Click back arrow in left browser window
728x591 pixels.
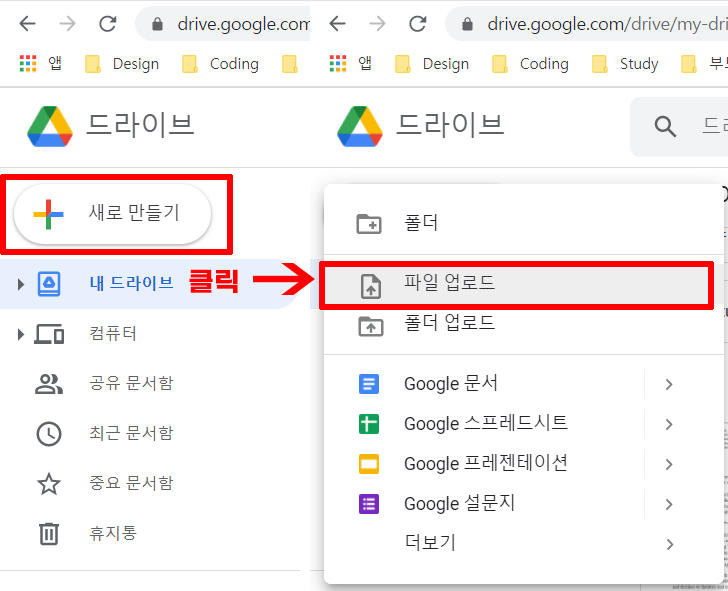point(27,23)
